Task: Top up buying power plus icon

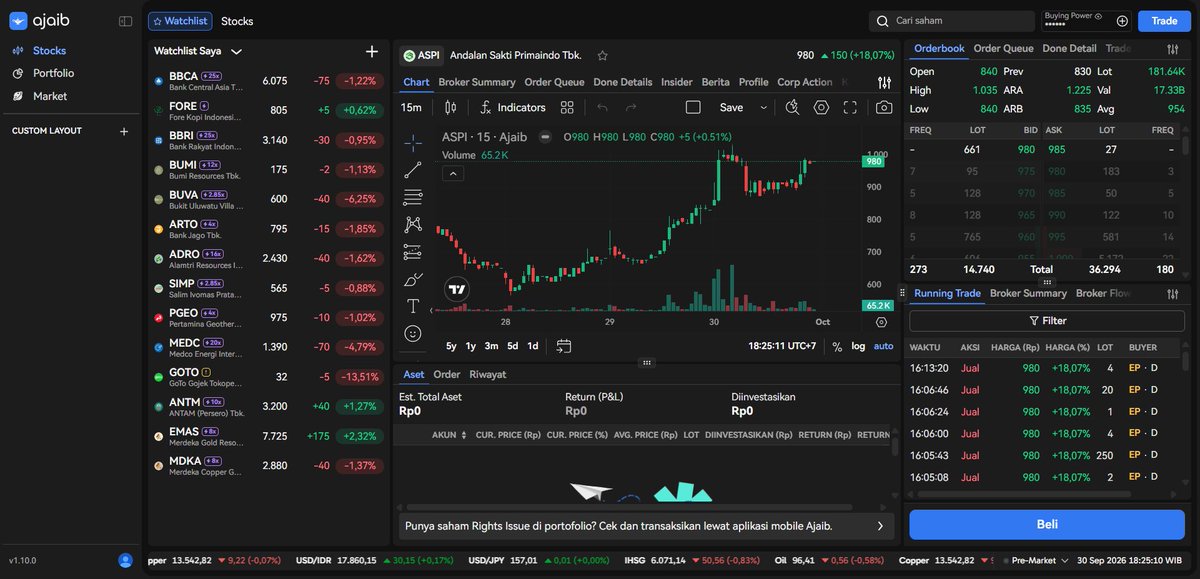Action: coord(1122,21)
